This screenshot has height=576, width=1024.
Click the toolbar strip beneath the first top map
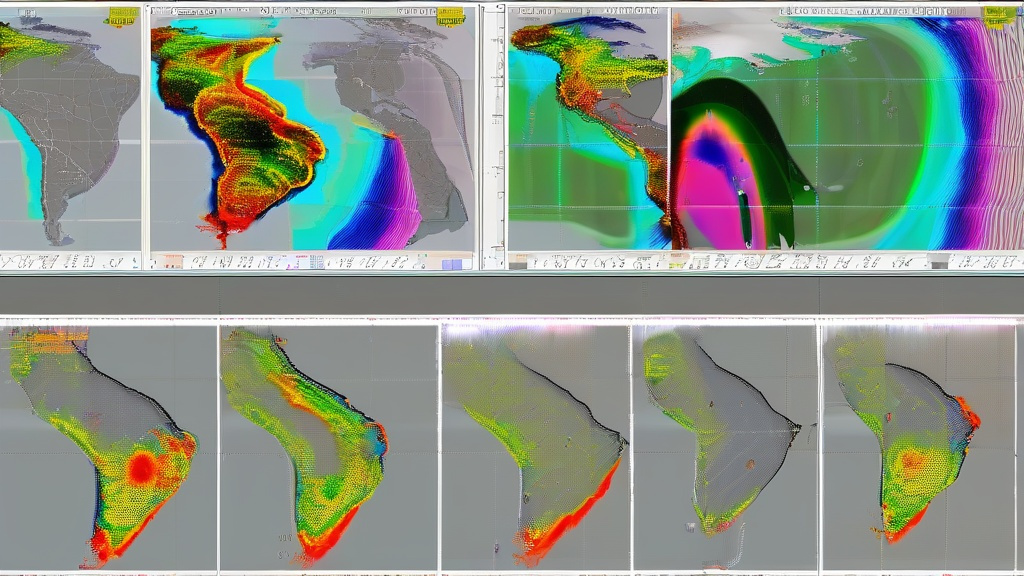point(70,262)
